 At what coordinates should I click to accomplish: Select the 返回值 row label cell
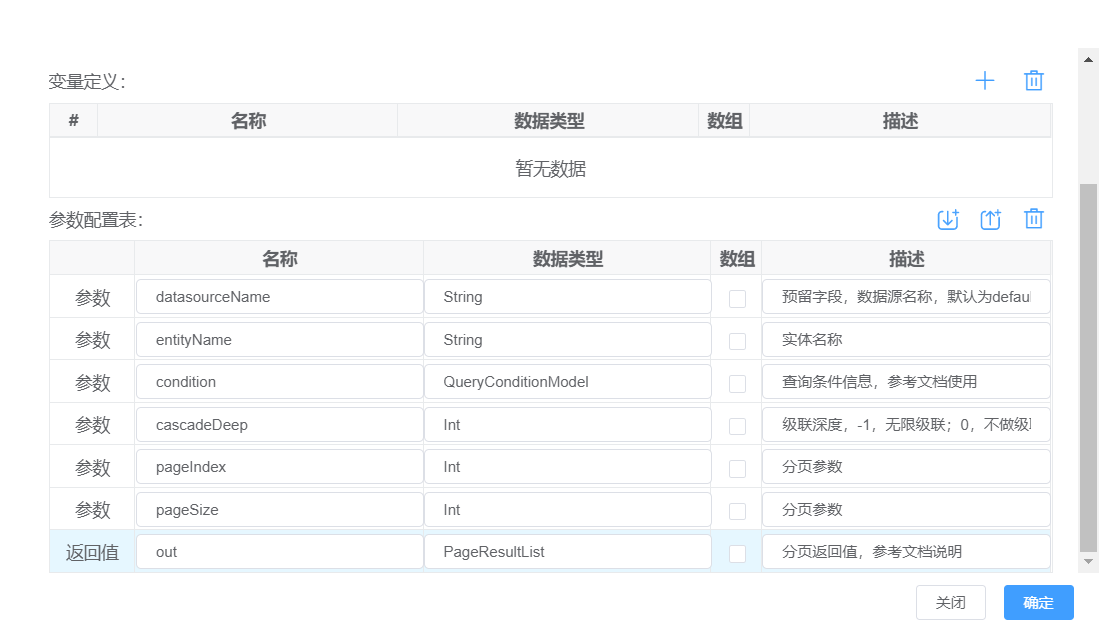click(92, 552)
